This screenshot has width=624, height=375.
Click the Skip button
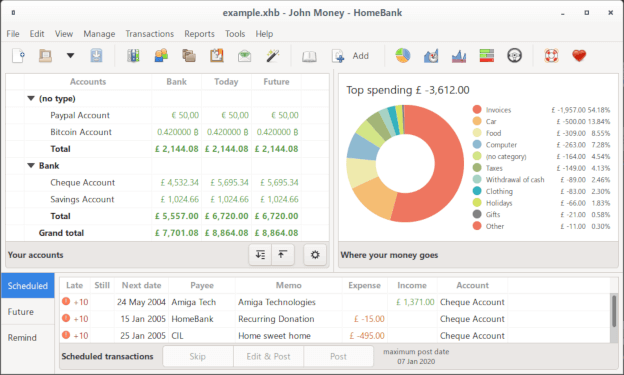click(x=198, y=356)
